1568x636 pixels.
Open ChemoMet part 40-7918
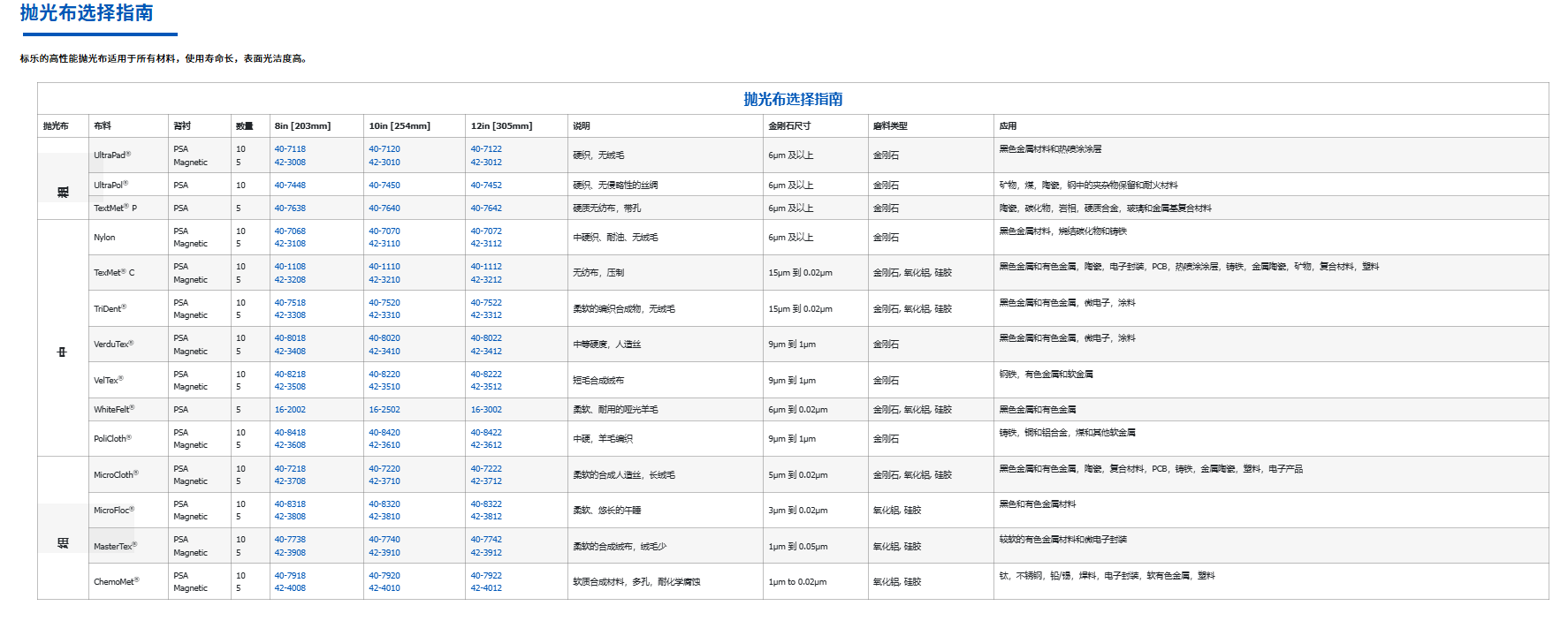tap(290, 576)
